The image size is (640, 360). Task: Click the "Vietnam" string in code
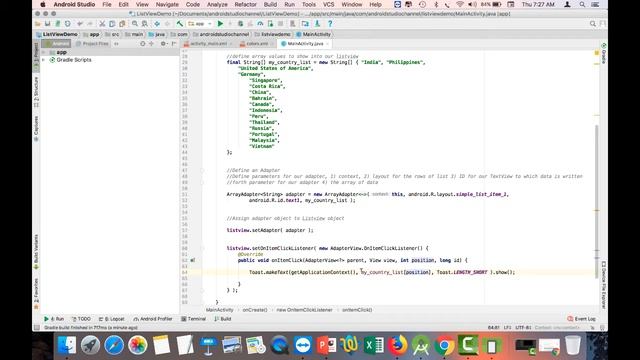[262, 146]
